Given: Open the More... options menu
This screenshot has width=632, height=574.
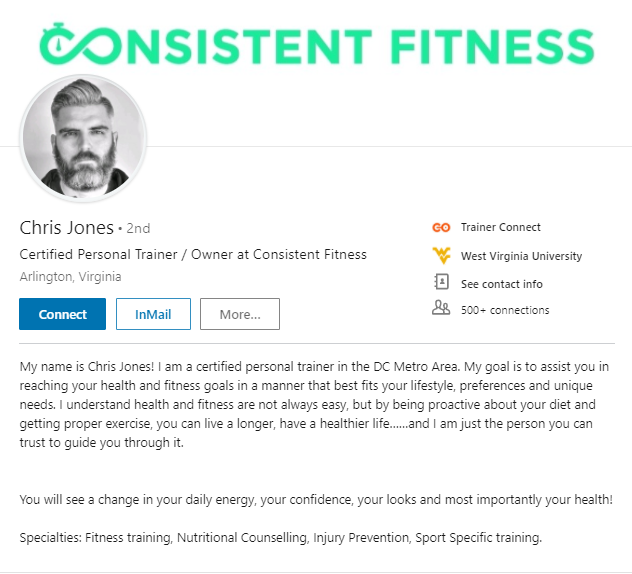Looking at the screenshot, I should coord(240,314).
